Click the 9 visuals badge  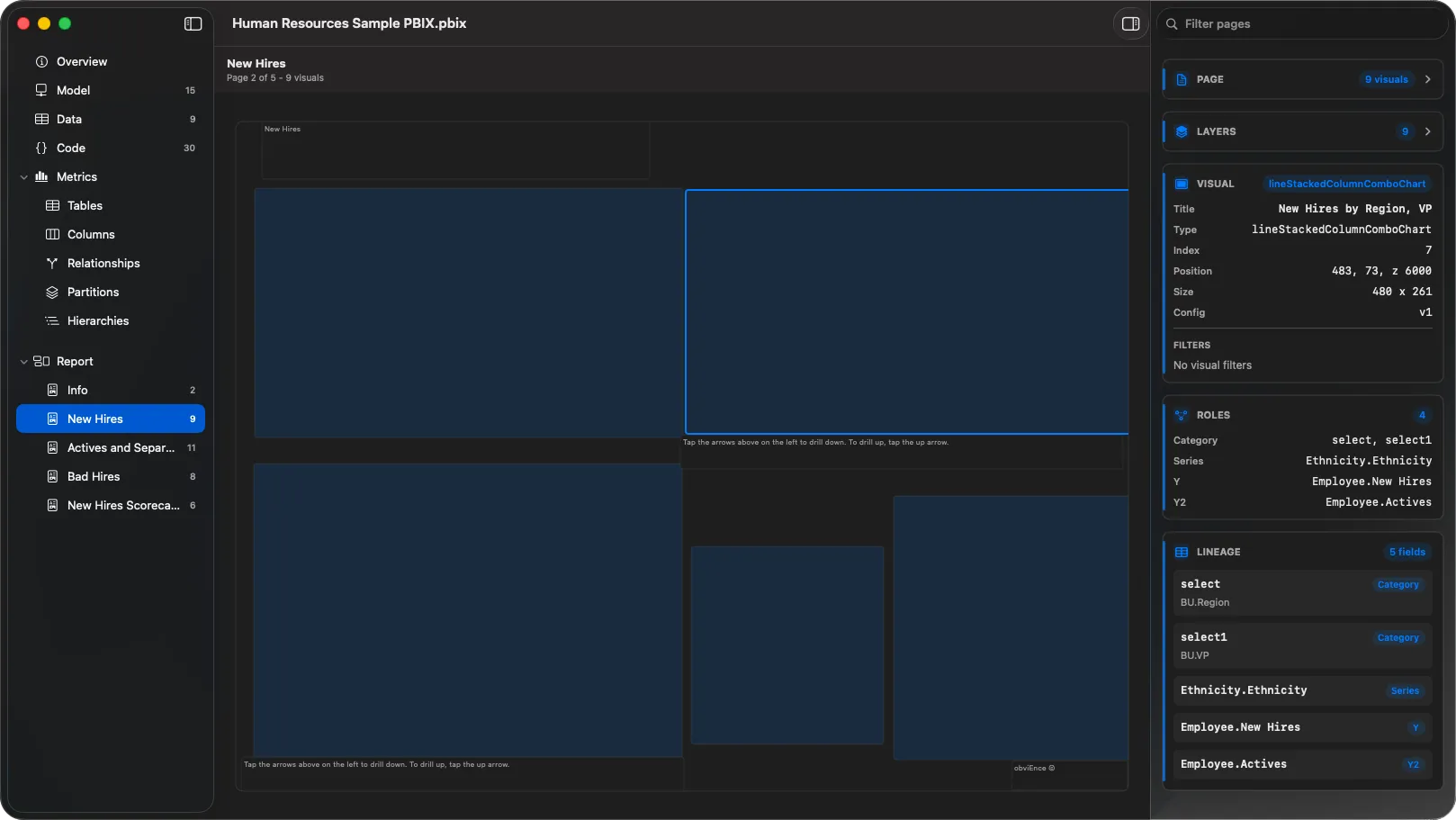tap(1386, 79)
